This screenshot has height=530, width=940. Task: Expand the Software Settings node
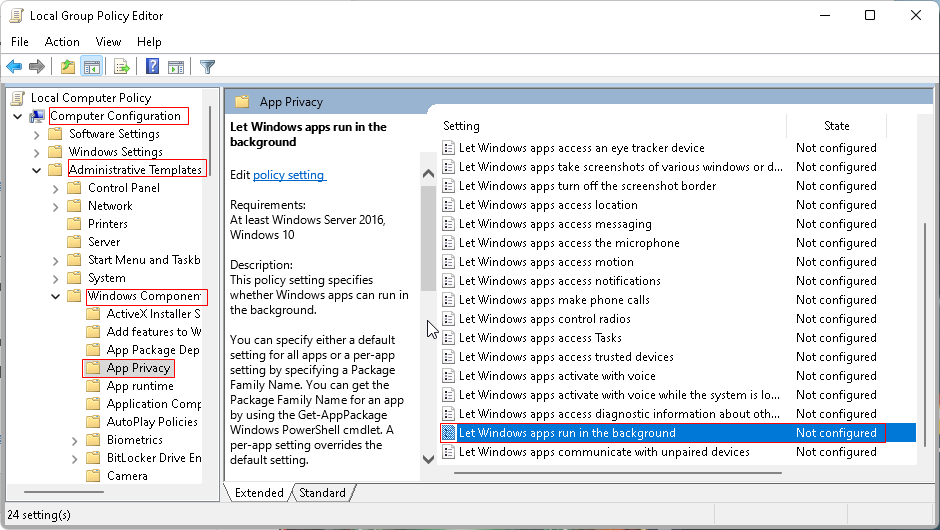click(x=37, y=134)
